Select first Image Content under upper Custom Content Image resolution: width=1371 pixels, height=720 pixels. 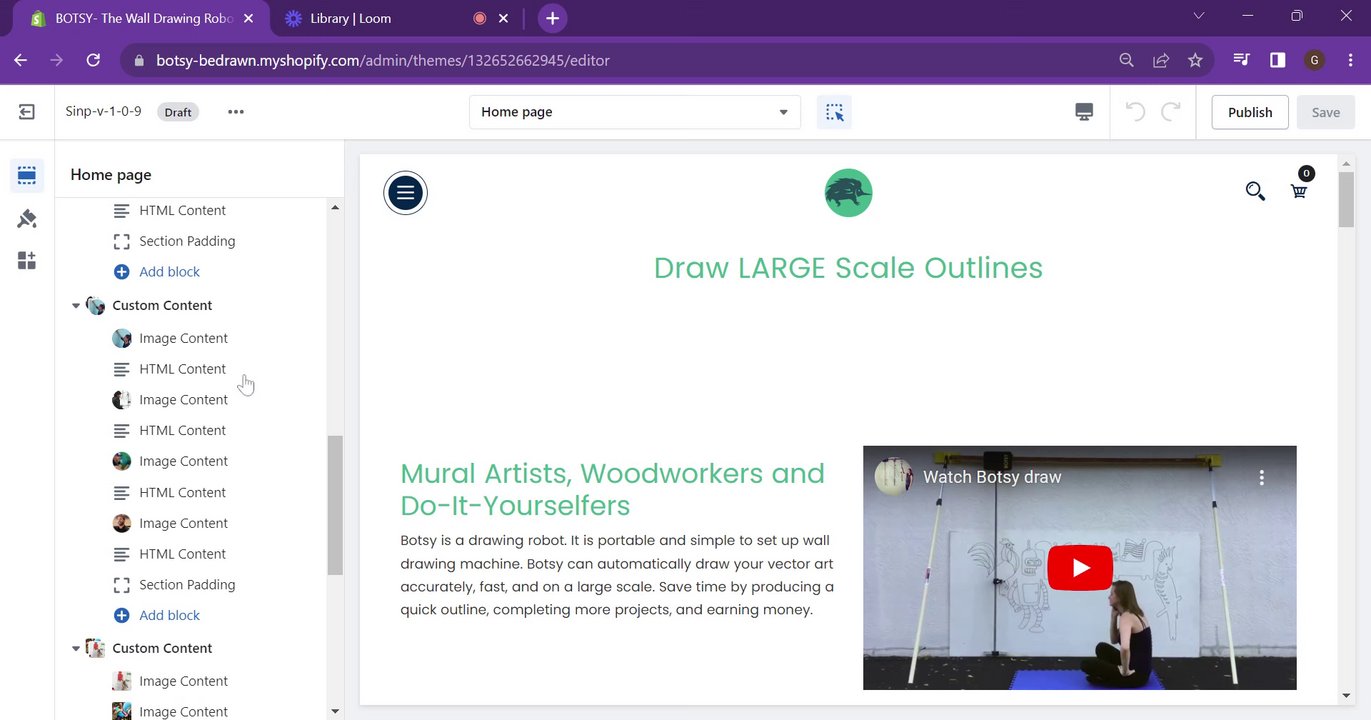click(x=183, y=339)
